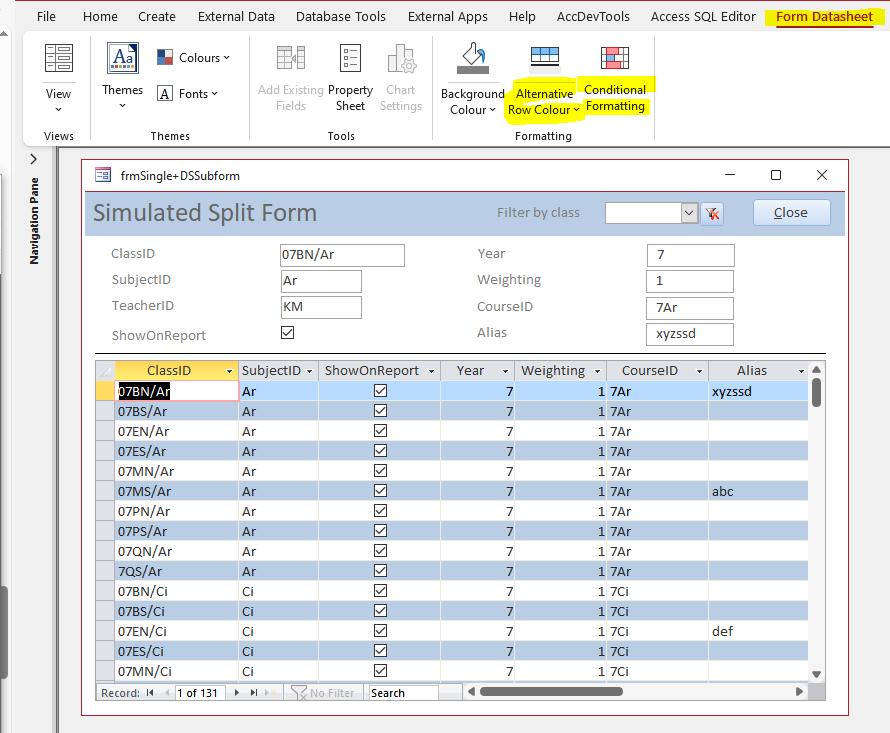This screenshot has width=890, height=733.
Task: Click the Close button on the form
Action: pos(791,212)
